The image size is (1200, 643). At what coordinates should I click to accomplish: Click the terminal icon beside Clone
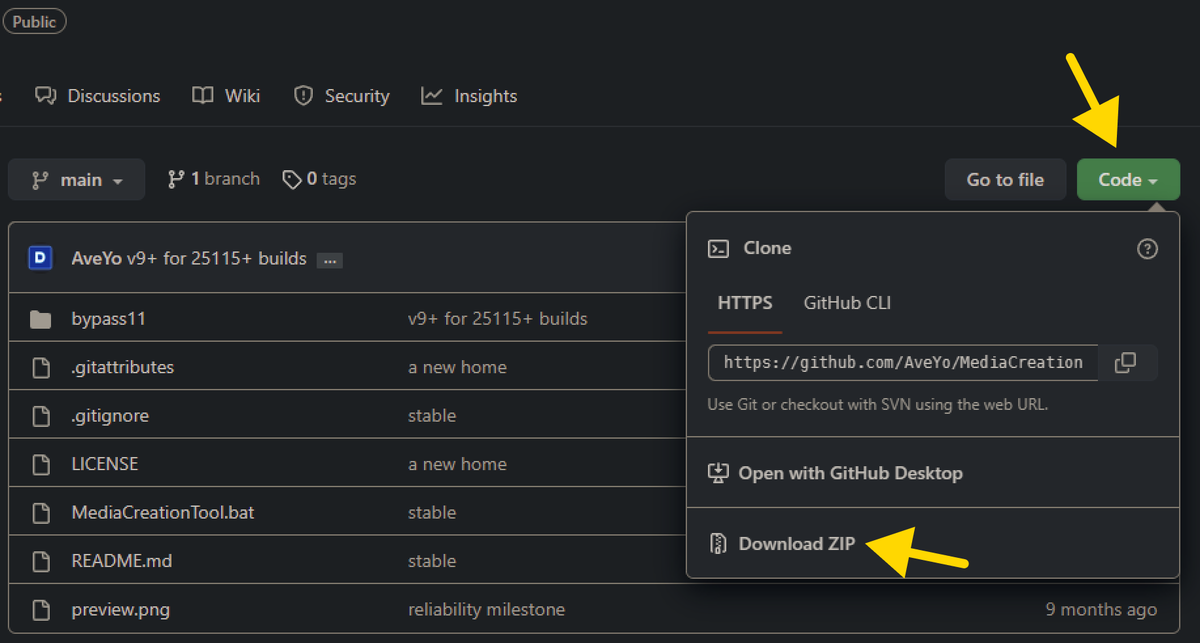pyautogui.click(x=718, y=249)
